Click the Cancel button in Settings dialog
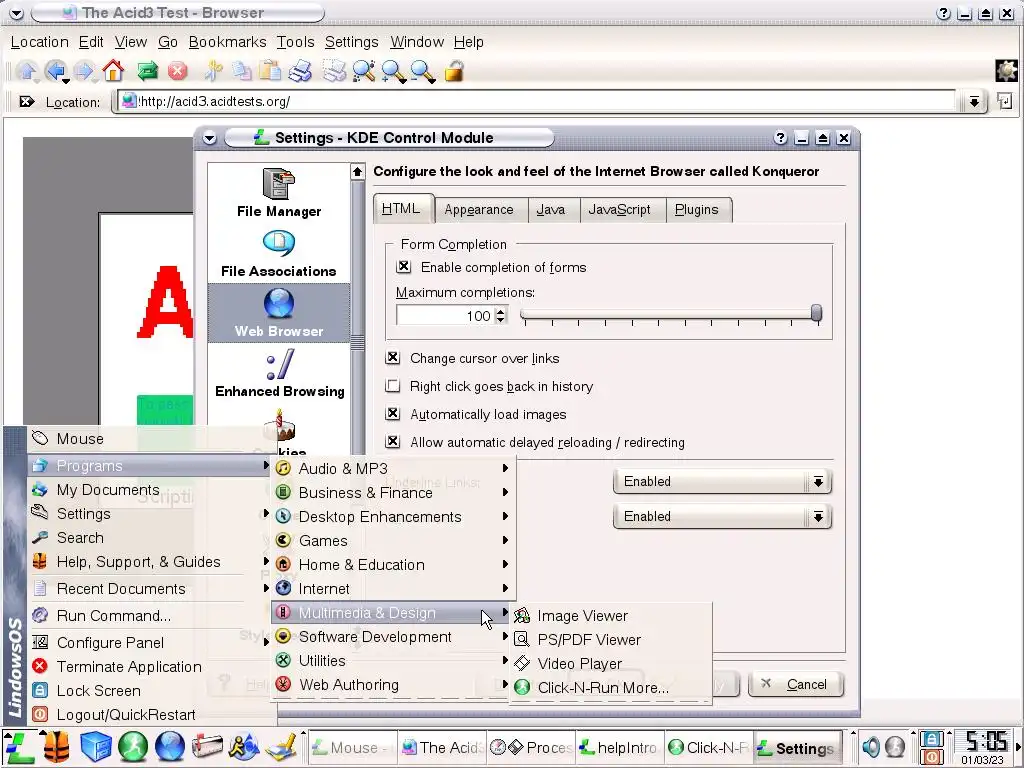 795,684
